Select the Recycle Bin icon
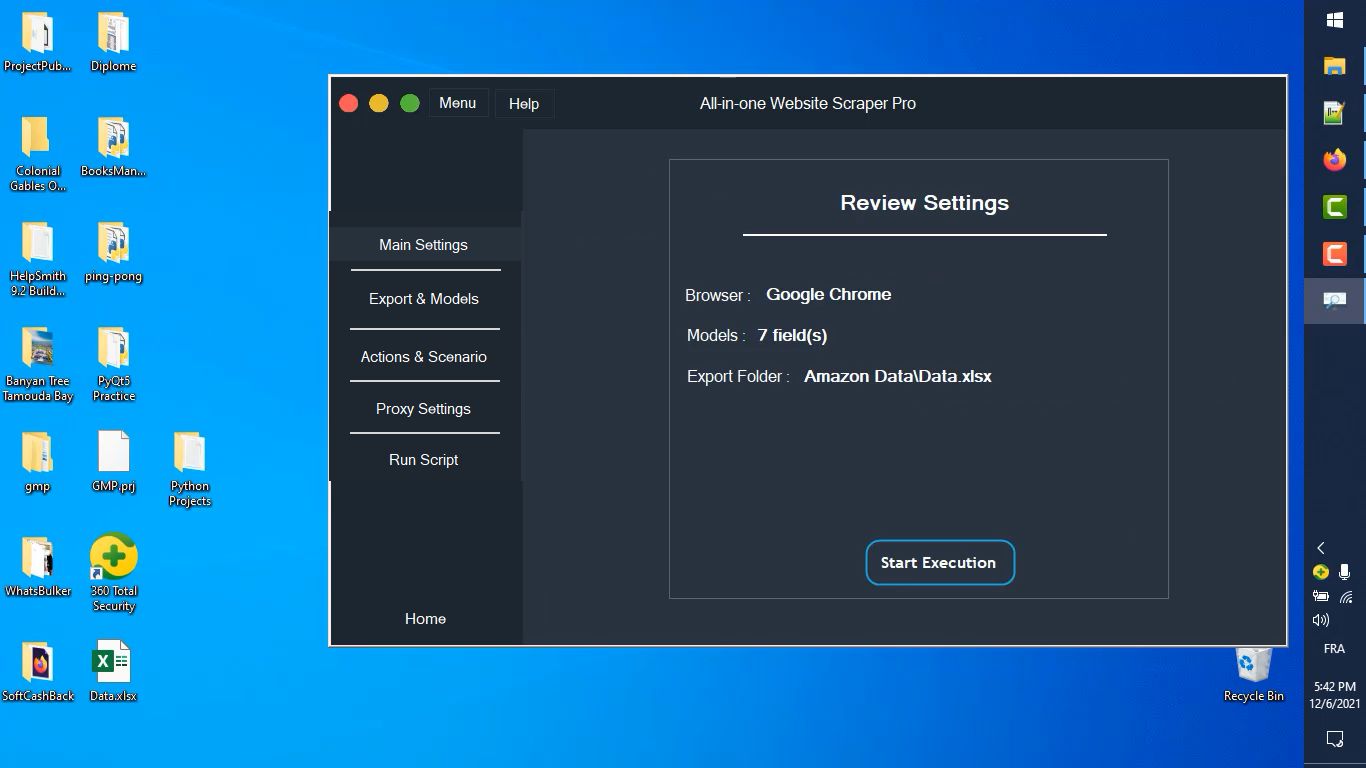Viewport: 1366px width, 768px height. click(1253, 673)
